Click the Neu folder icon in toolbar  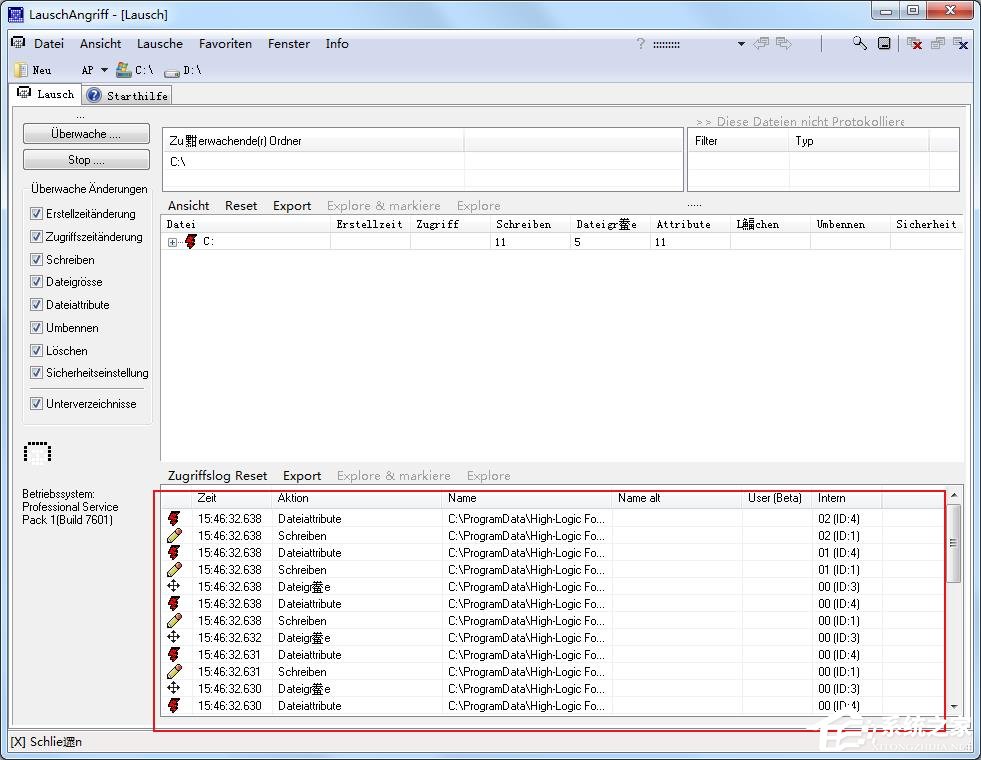(21, 70)
